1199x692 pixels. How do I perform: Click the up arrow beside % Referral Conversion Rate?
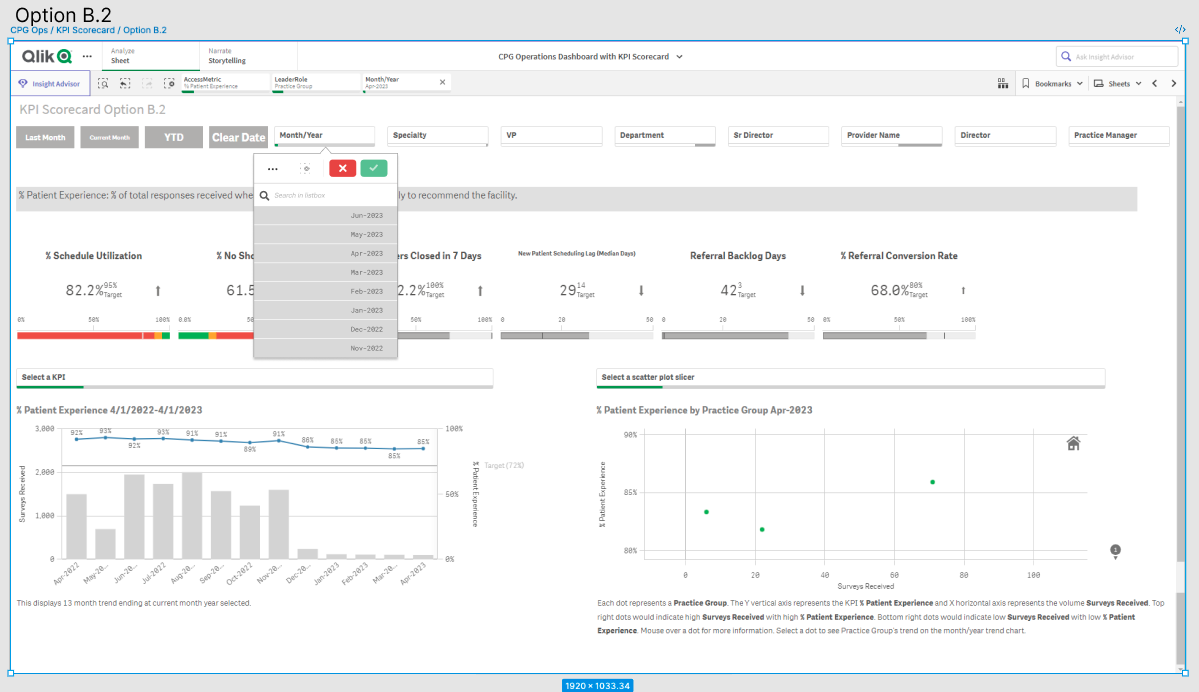(x=963, y=291)
